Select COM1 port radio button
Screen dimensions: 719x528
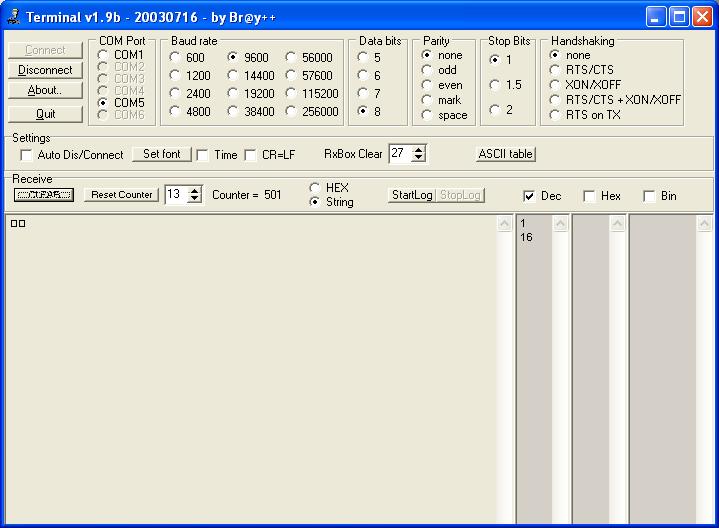pos(103,55)
